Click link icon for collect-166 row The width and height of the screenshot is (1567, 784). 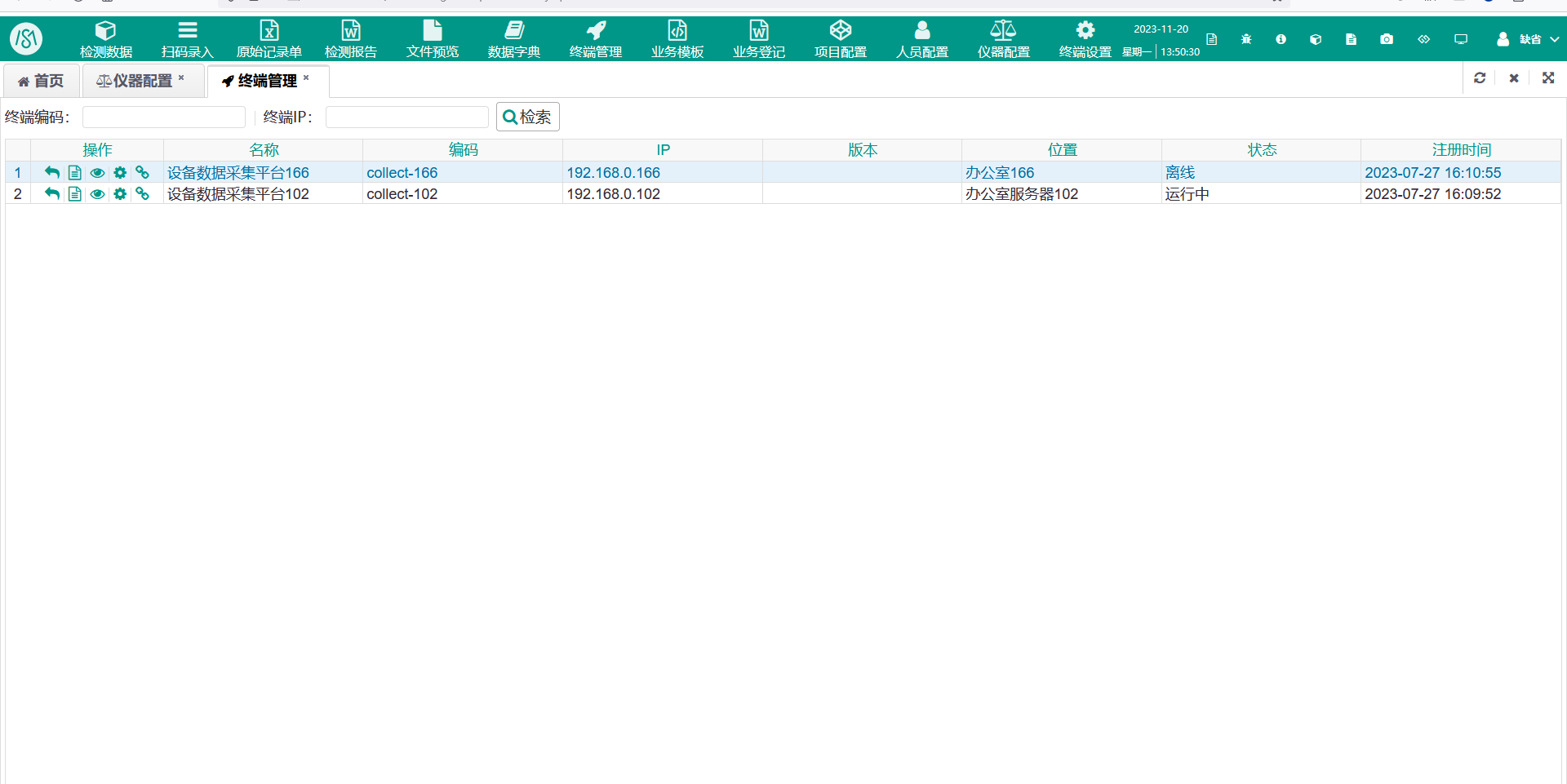click(x=143, y=172)
